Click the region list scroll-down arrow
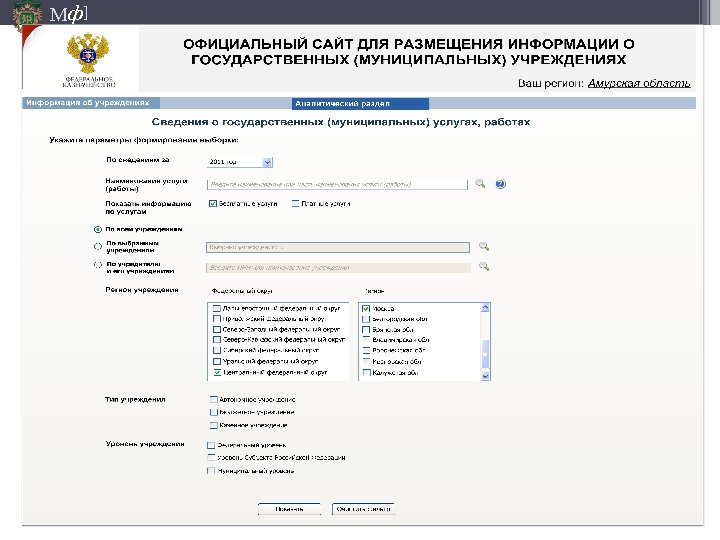Image resolution: width=720 pixels, height=540 pixels. click(x=485, y=376)
